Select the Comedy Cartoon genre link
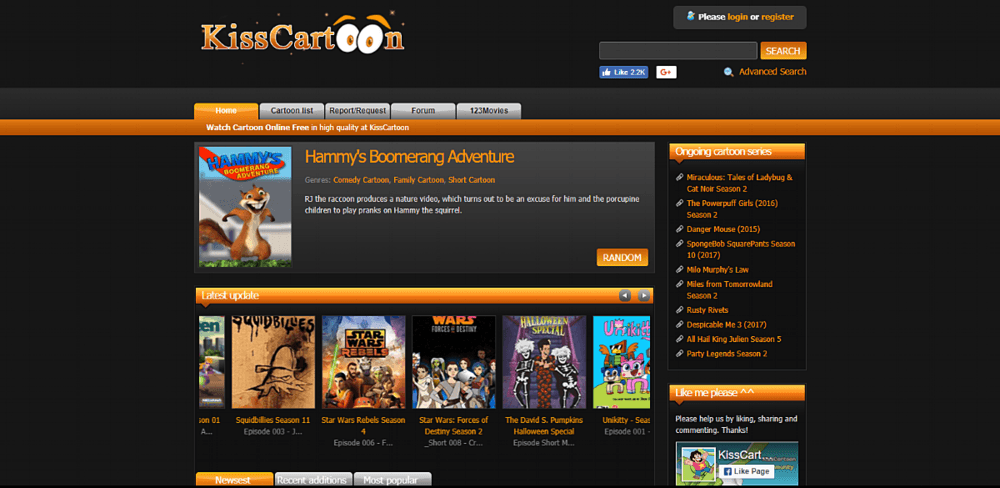The height and width of the screenshot is (488, 1000). click(x=361, y=181)
